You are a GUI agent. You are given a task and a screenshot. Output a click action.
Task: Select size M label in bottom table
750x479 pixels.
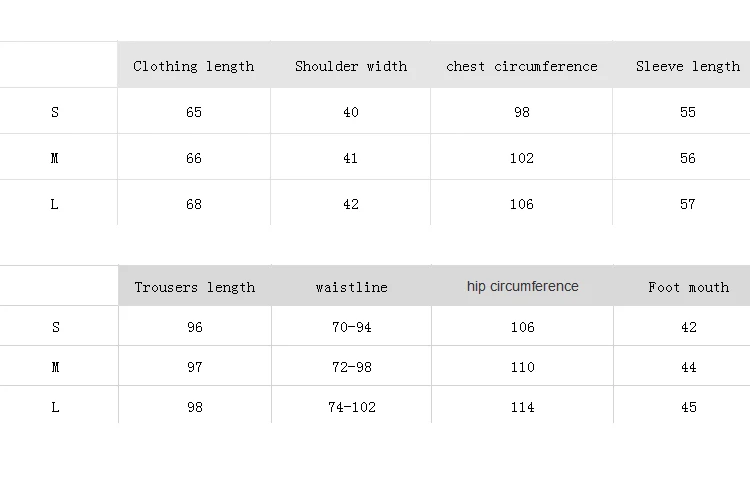[x=55, y=367]
